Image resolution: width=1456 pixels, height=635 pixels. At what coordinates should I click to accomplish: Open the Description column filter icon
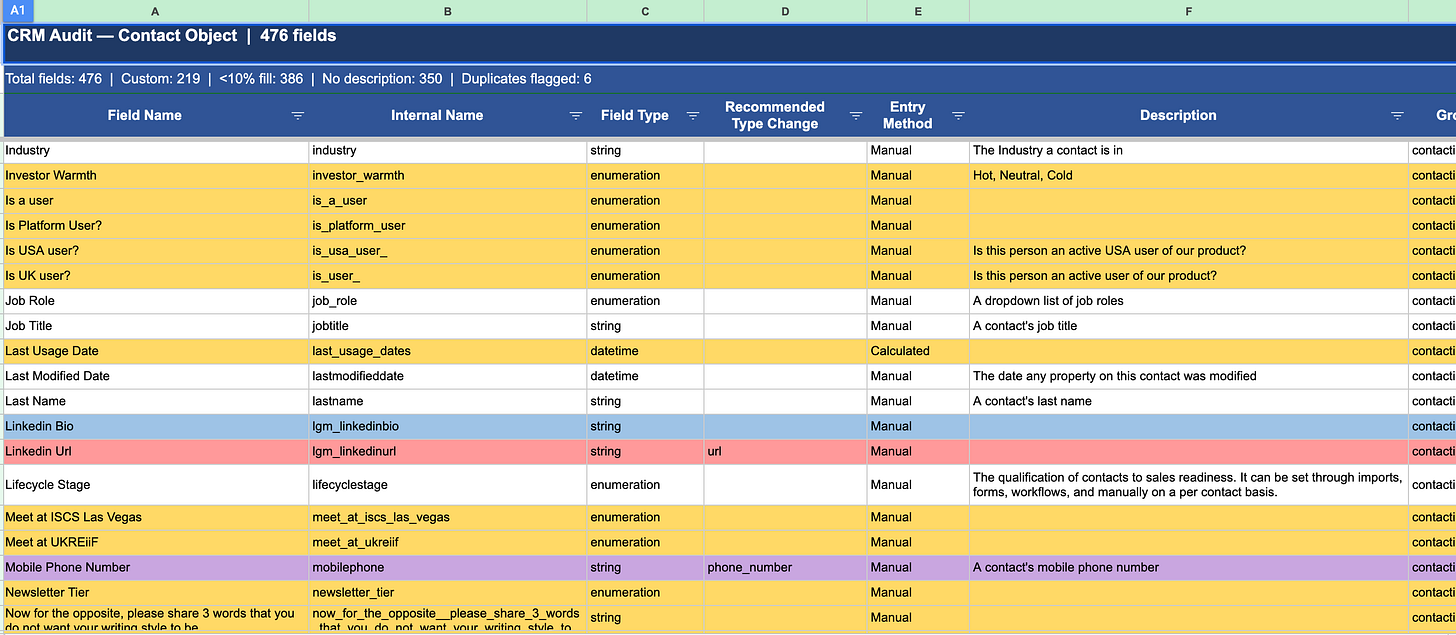click(1397, 116)
